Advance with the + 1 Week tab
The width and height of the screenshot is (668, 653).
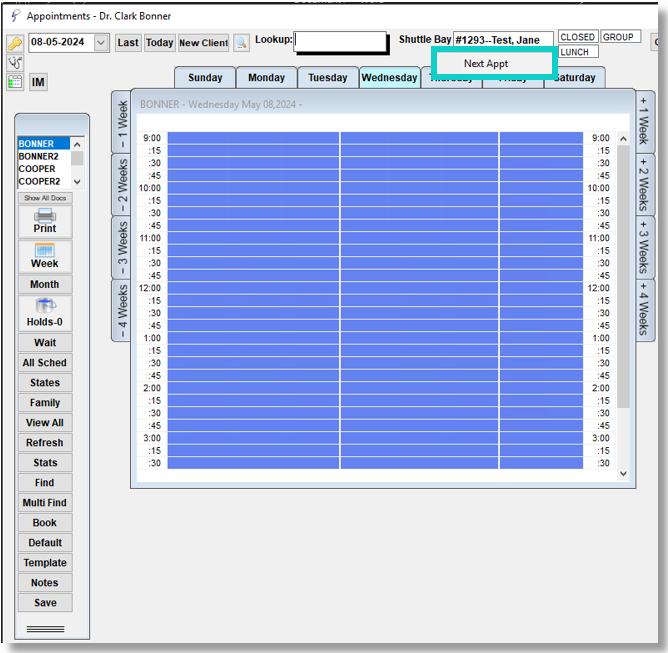(644, 123)
